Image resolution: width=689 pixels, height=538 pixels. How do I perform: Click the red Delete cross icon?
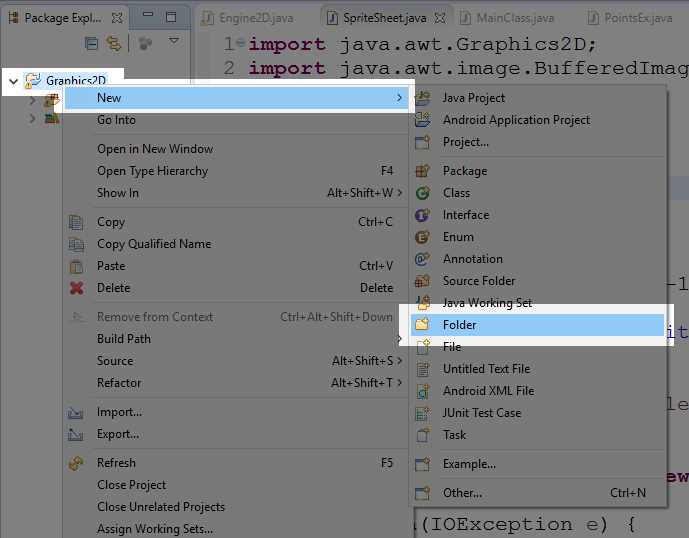click(x=76, y=288)
